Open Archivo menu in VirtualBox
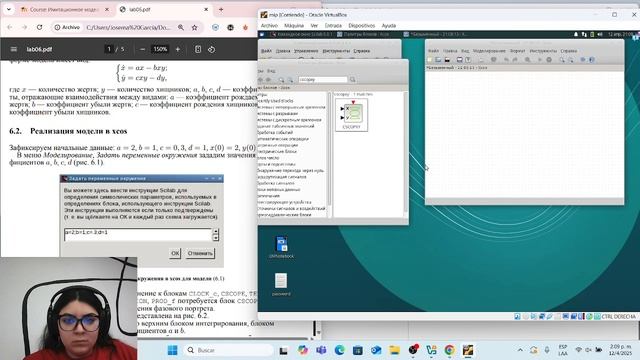This screenshot has height=360, width=640. (269, 25)
